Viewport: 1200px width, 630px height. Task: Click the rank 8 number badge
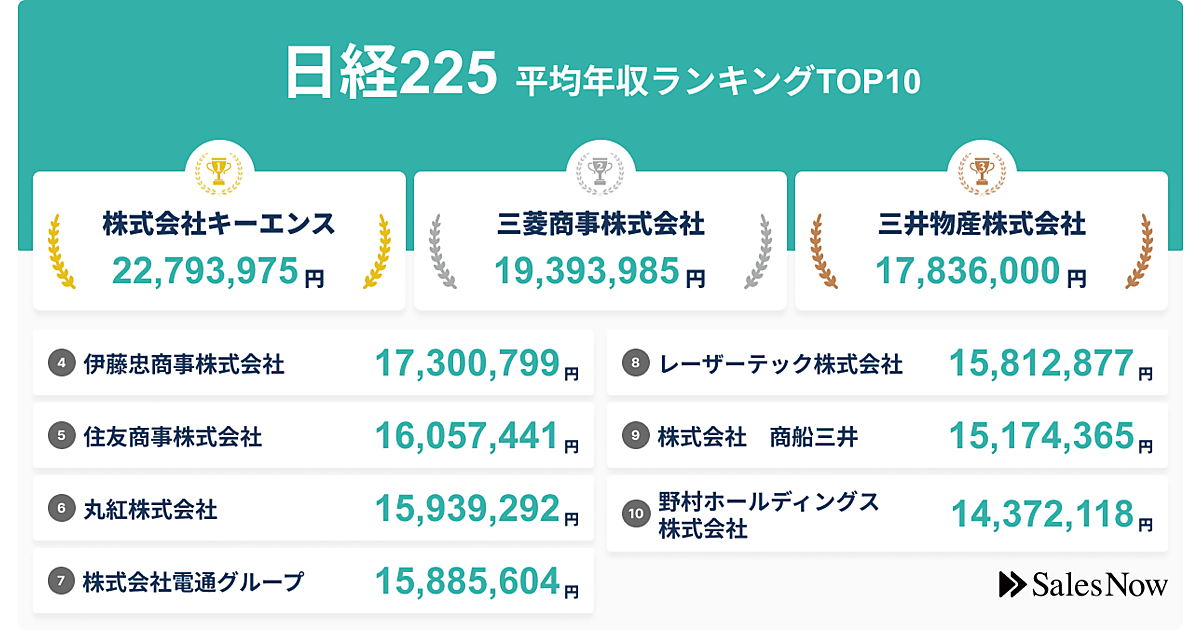point(636,363)
